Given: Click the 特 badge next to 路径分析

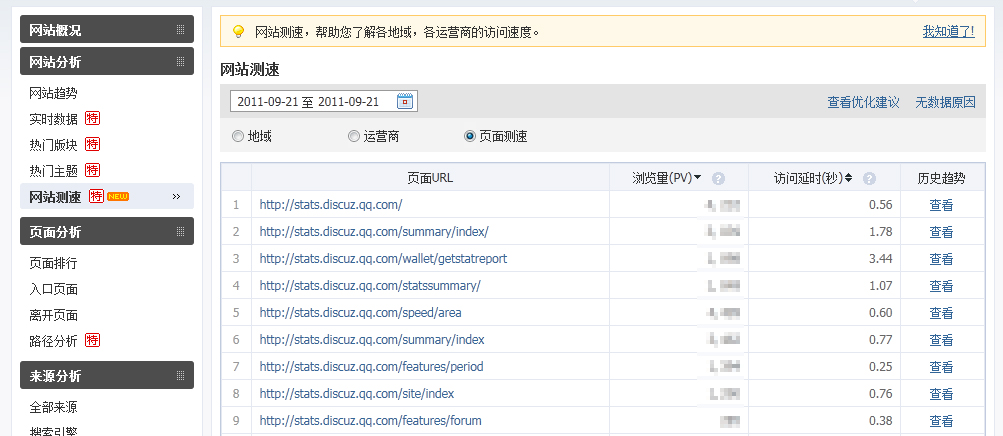Looking at the screenshot, I should (x=93, y=340).
